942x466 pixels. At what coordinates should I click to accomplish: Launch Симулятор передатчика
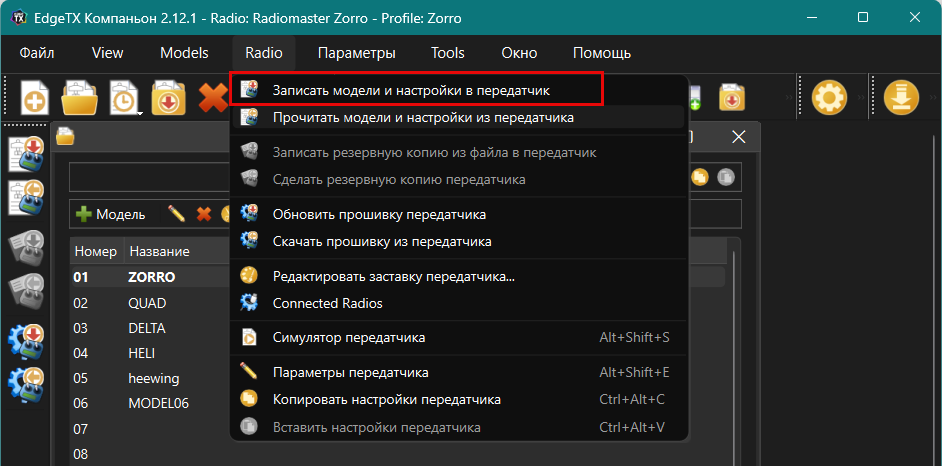point(460,337)
